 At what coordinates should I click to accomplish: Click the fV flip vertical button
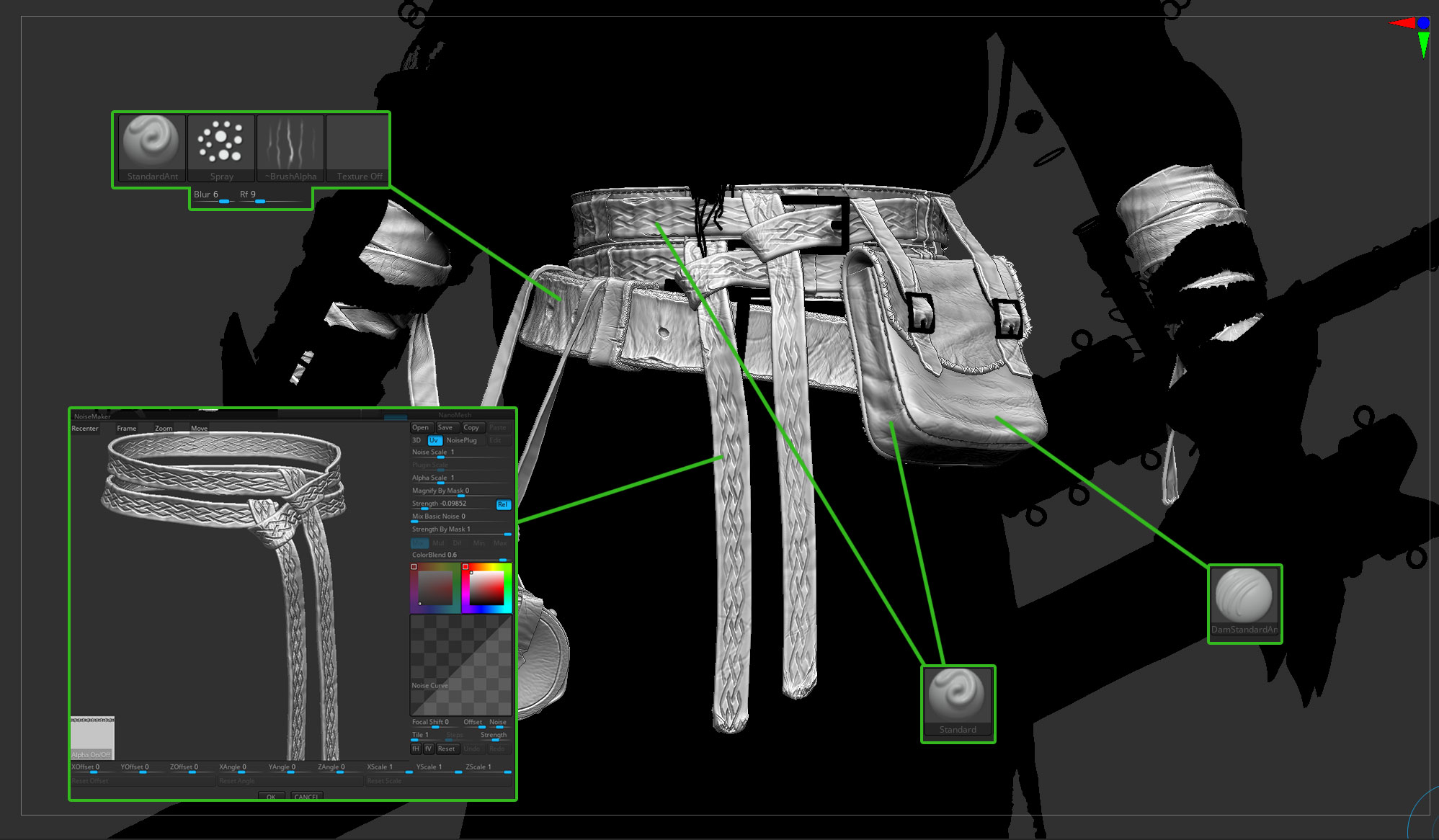click(428, 749)
